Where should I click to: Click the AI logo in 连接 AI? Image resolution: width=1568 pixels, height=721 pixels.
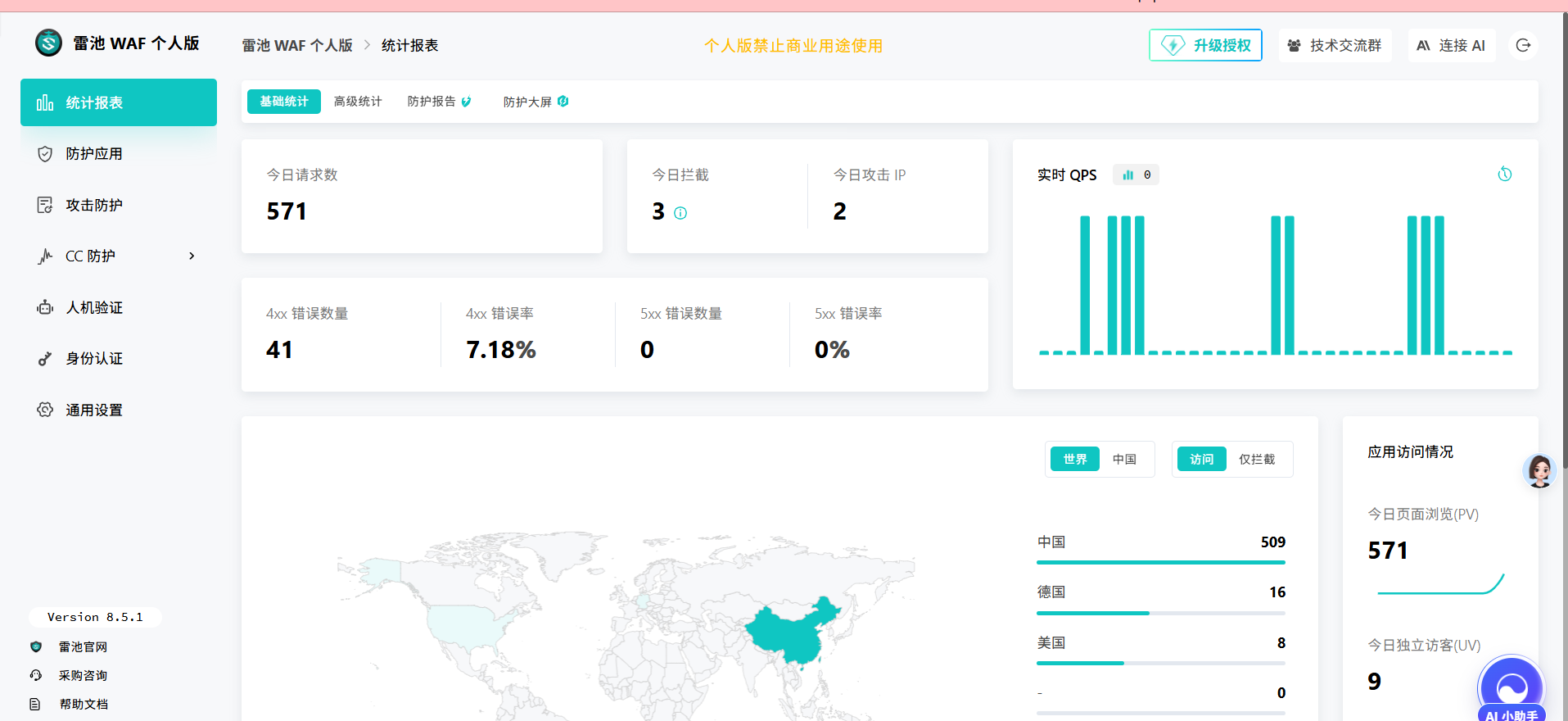(1424, 46)
